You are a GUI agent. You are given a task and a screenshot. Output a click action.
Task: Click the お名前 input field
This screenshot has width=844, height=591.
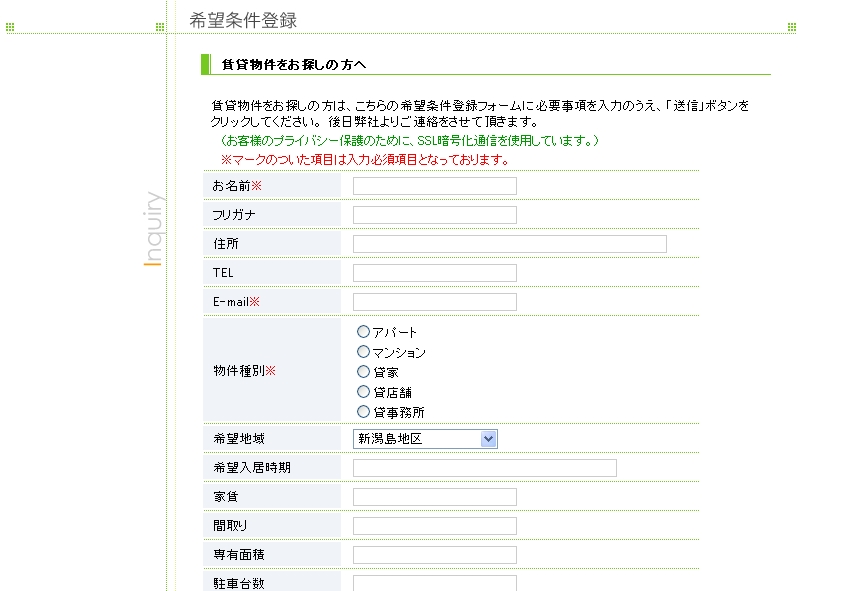pos(435,186)
